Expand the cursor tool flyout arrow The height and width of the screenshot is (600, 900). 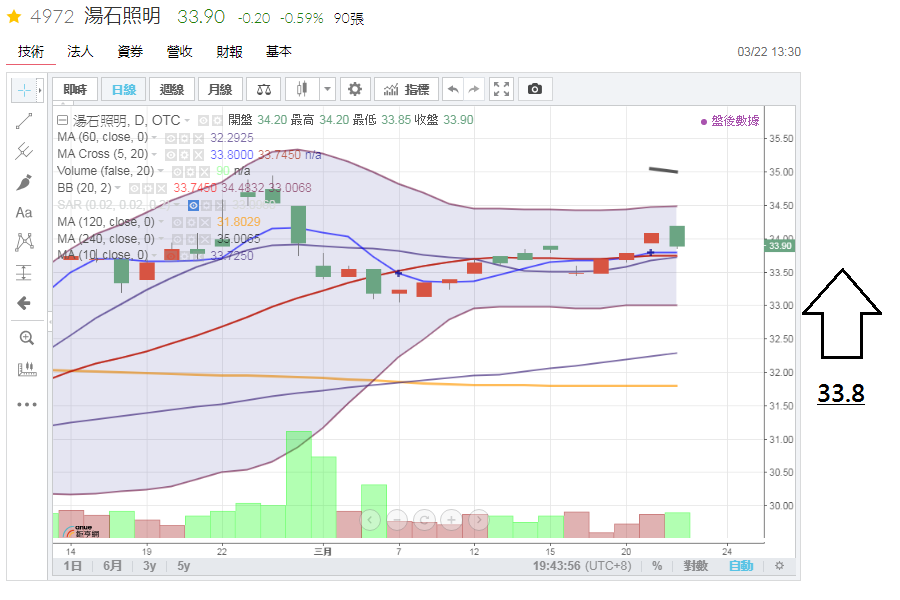tap(40, 90)
